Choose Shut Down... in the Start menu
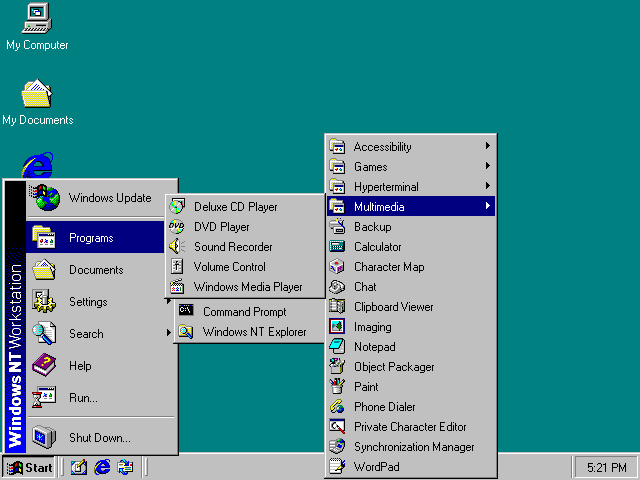 tap(101, 437)
